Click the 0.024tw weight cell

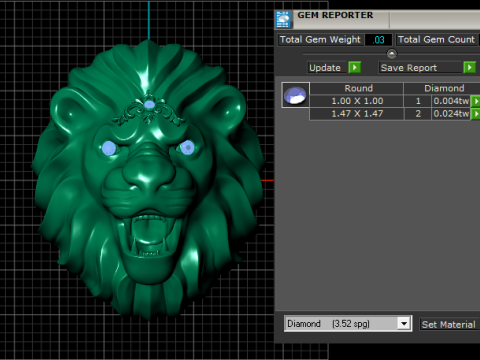451,114
